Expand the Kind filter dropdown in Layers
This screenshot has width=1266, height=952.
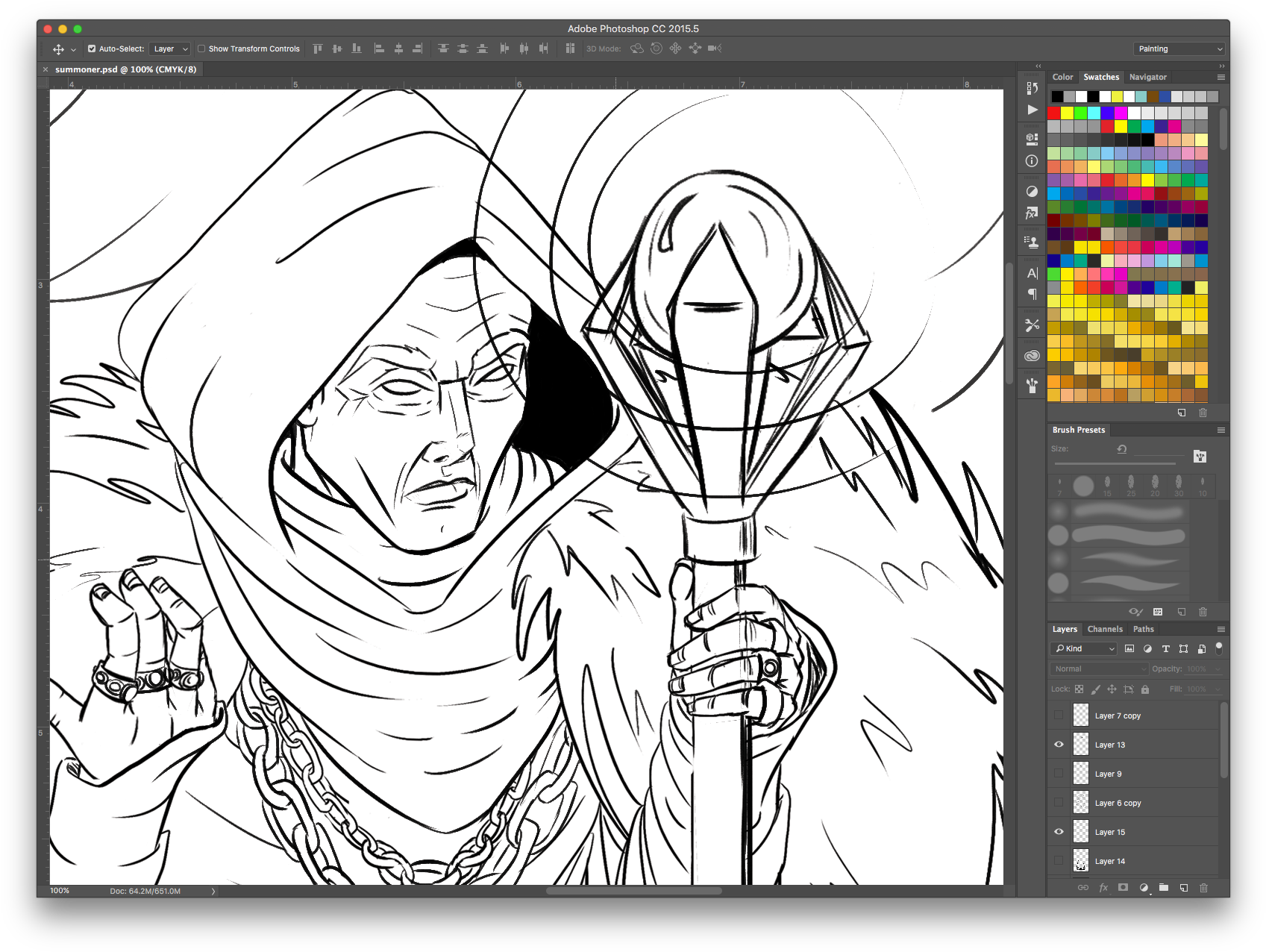tap(1084, 649)
